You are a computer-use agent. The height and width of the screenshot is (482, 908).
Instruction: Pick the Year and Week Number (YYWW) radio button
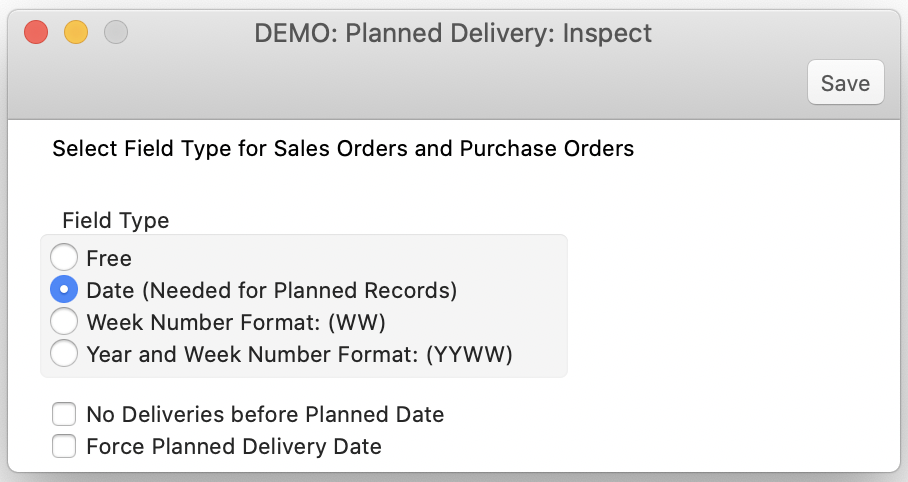(x=64, y=354)
